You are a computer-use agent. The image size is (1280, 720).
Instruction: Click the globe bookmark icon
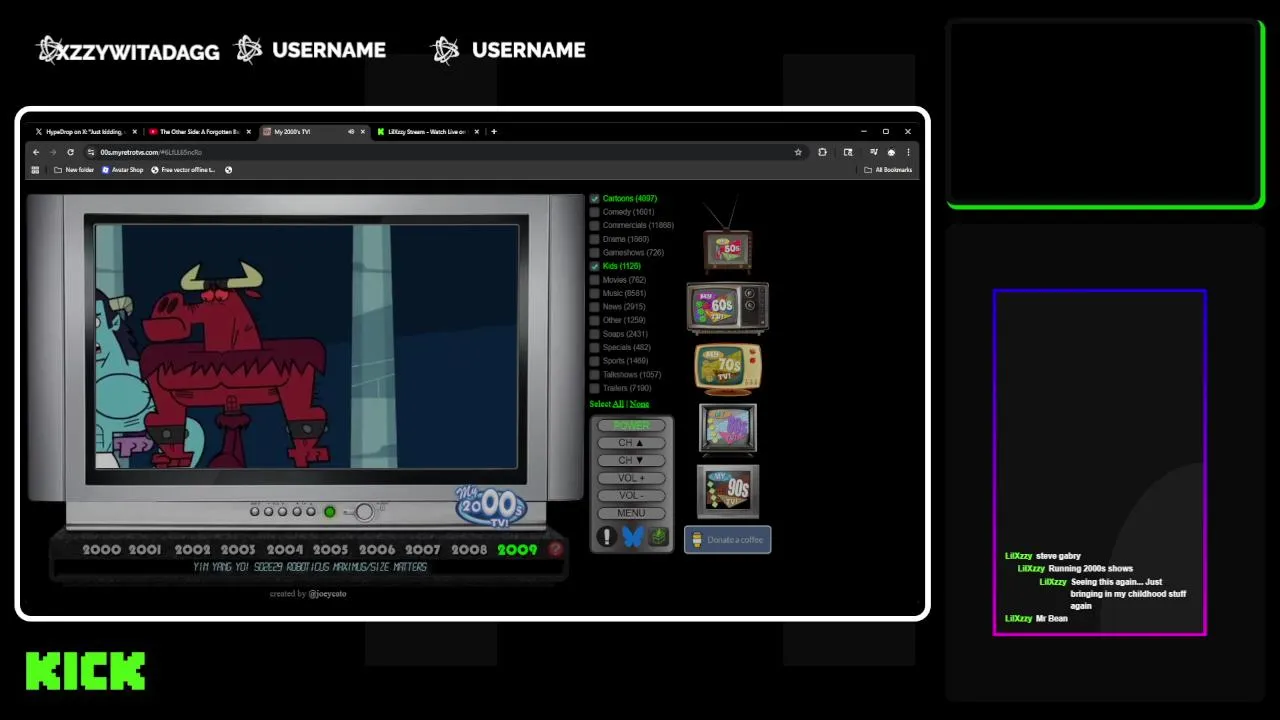click(228, 170)
